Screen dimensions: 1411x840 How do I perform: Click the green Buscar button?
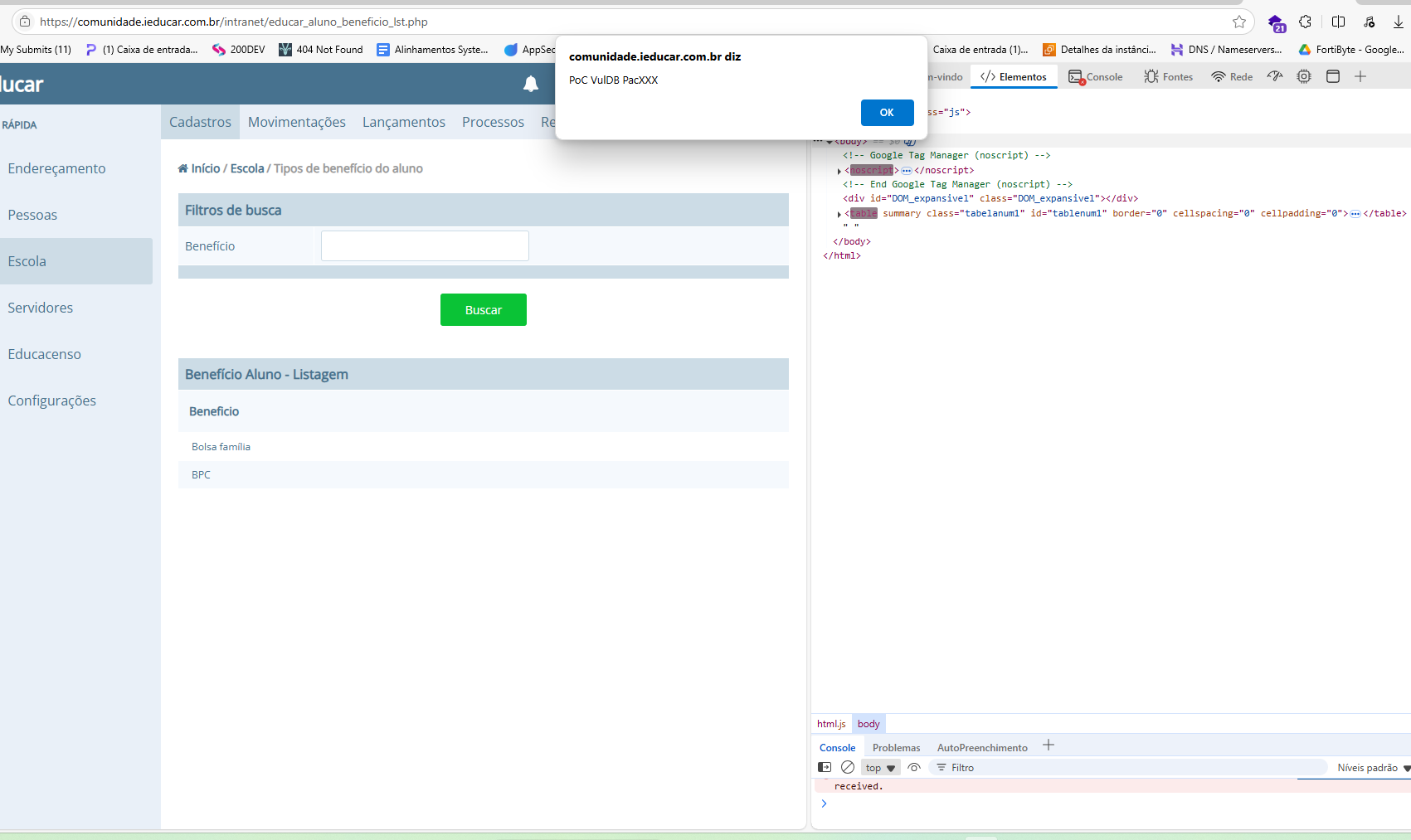(484, 309)
